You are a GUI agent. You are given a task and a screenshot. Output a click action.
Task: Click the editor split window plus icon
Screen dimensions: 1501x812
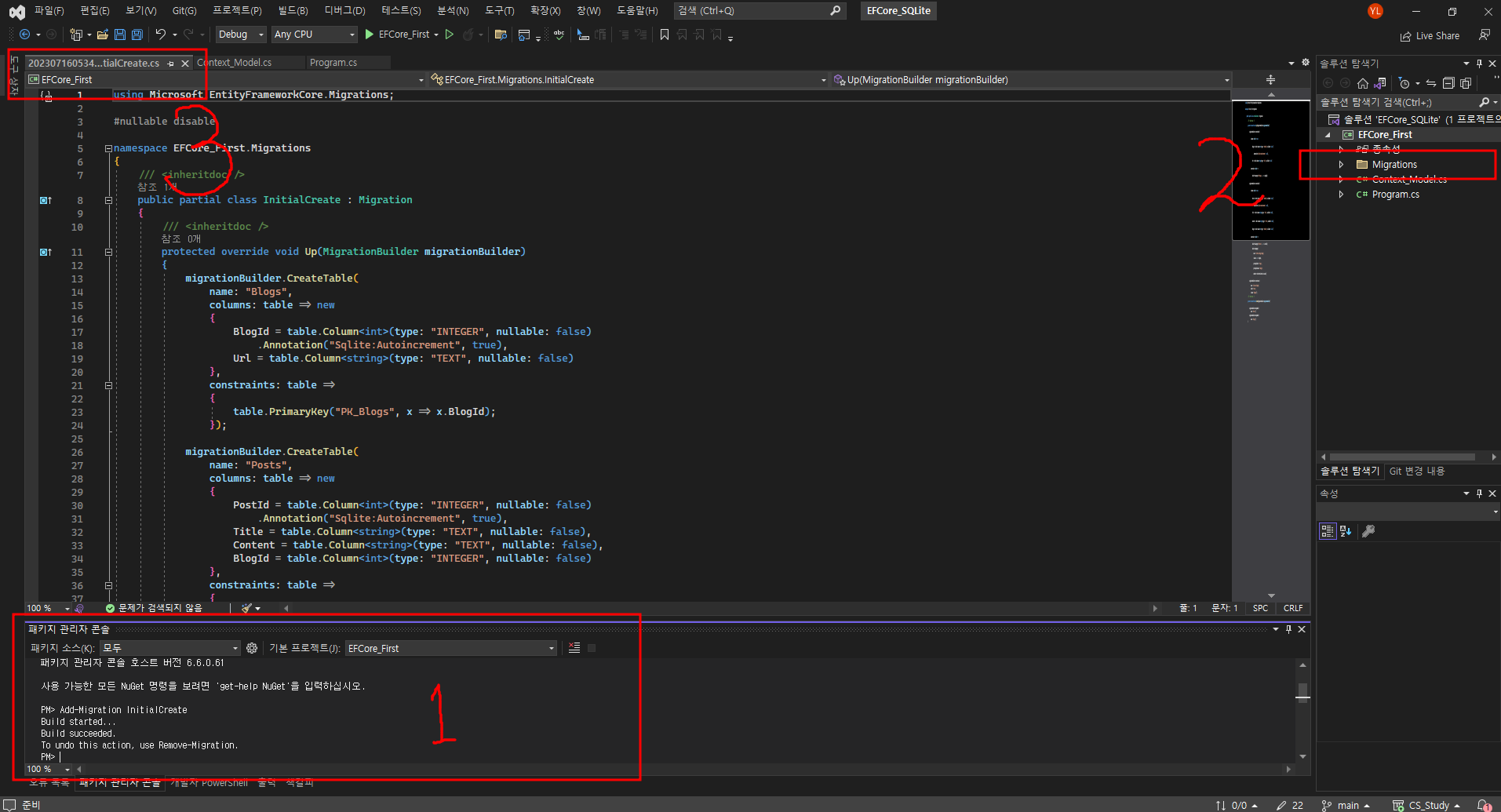[1271, 80]
